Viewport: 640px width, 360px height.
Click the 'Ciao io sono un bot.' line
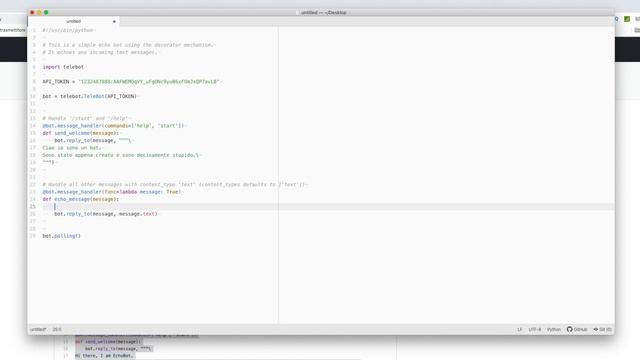click(x=71, y=148)
